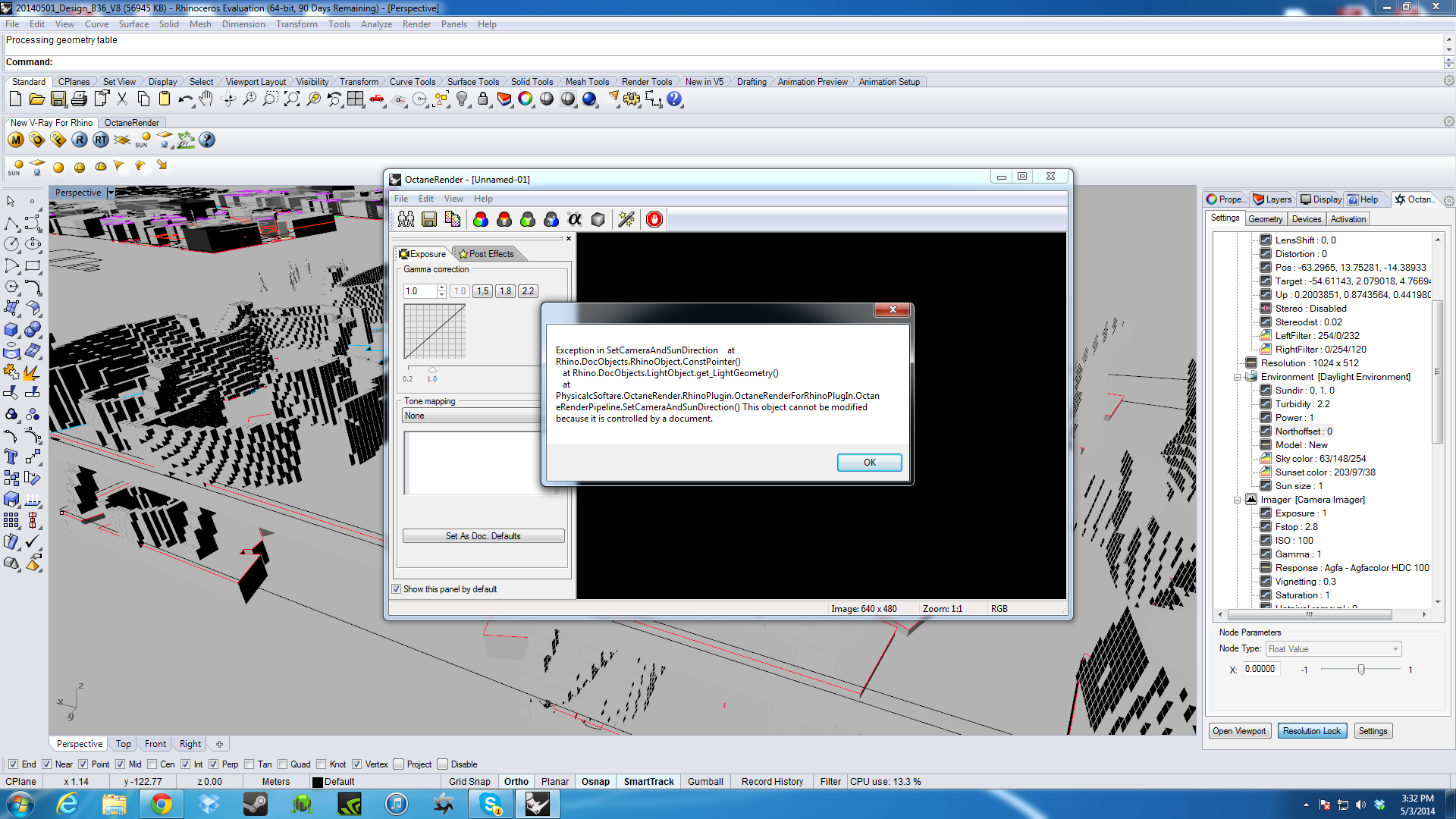Click the Save file icon in Standard toolbar

(x=58, y=99)
